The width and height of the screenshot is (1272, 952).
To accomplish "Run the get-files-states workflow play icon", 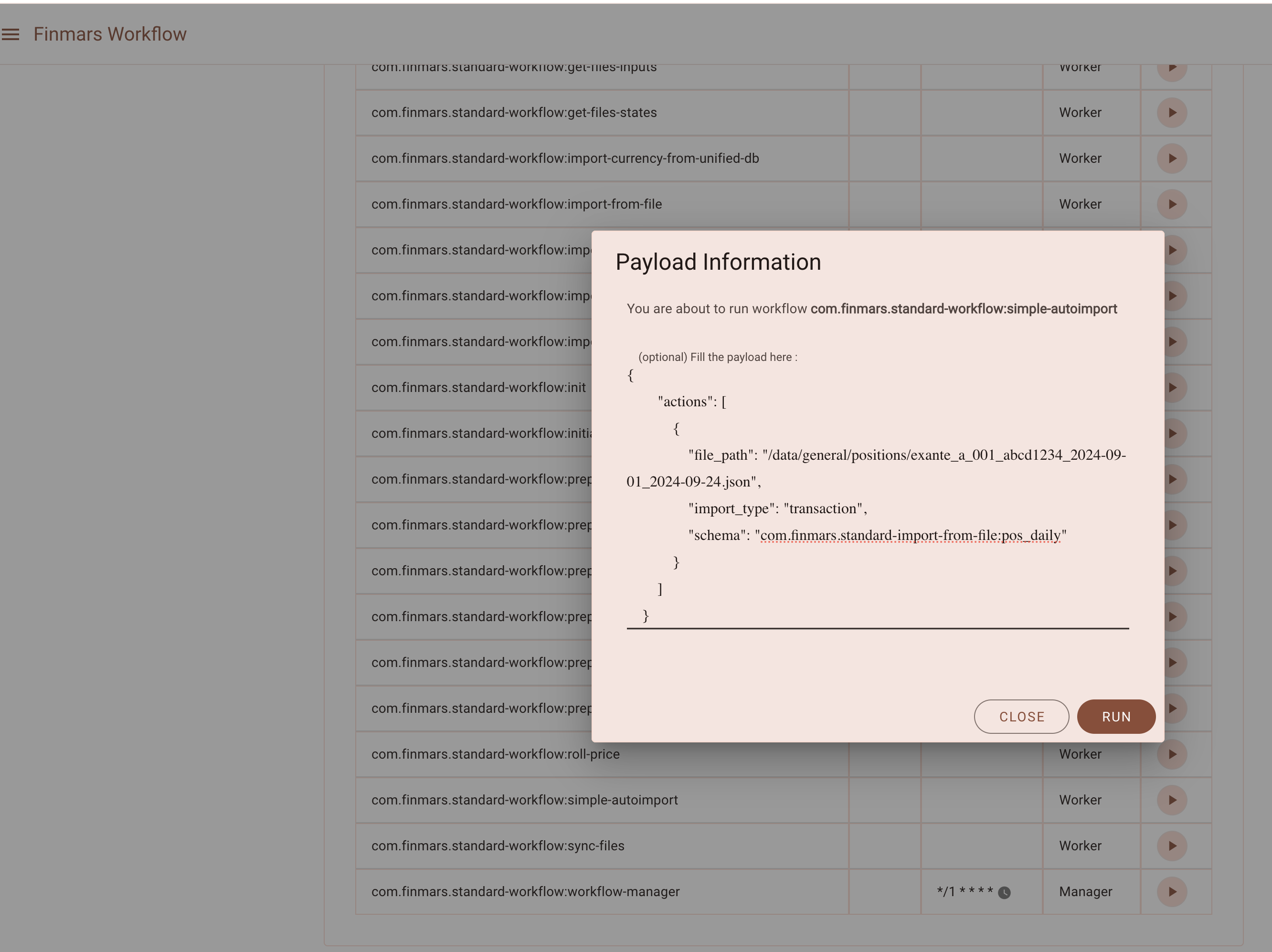I will pos(1172,113).
